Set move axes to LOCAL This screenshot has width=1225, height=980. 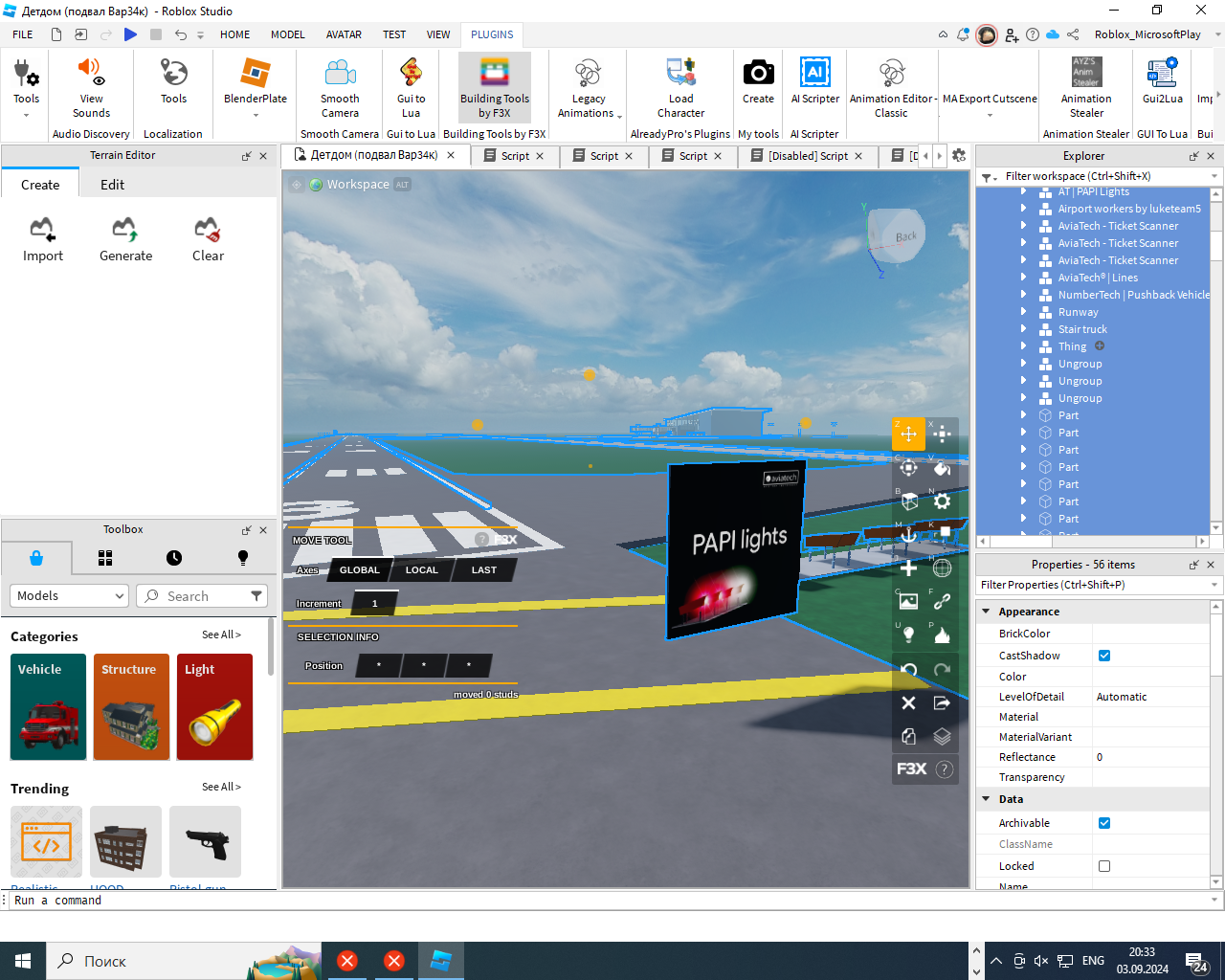click(422, 570)
